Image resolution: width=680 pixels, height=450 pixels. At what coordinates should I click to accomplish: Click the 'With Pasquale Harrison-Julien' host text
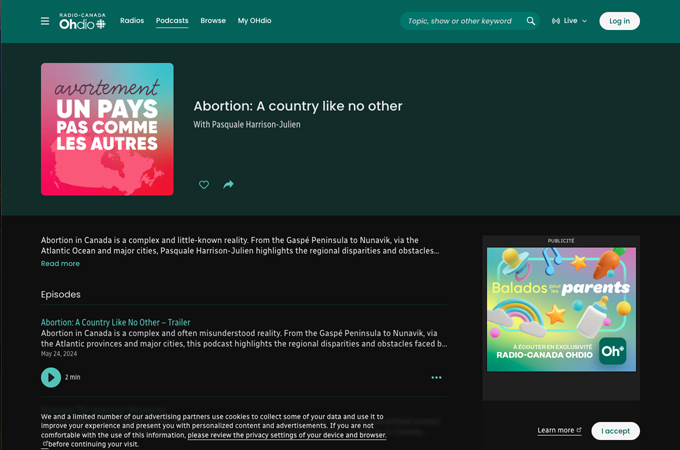click(x=247, y=124)
